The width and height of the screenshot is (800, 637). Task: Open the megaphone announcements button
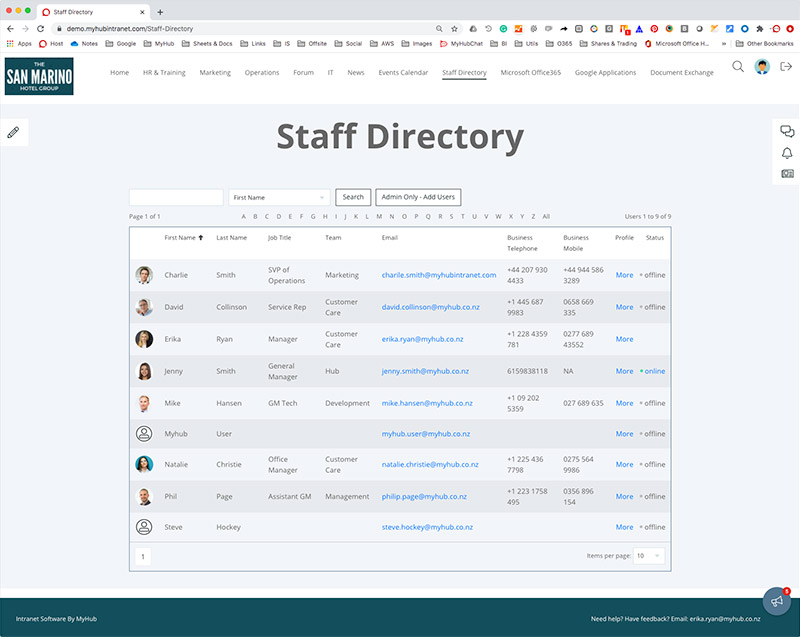777,601
